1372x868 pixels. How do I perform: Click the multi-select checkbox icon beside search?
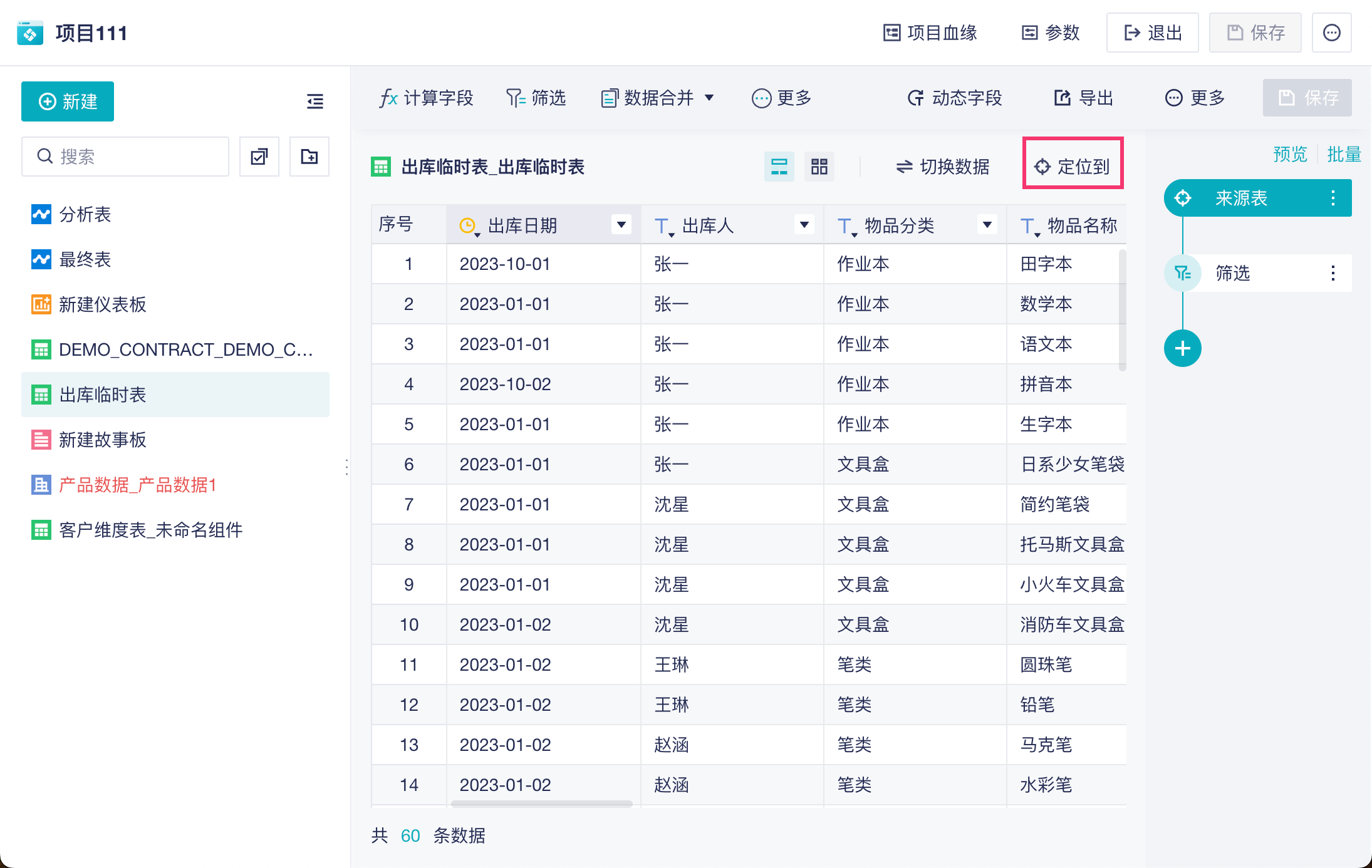[x=259, y=157]
